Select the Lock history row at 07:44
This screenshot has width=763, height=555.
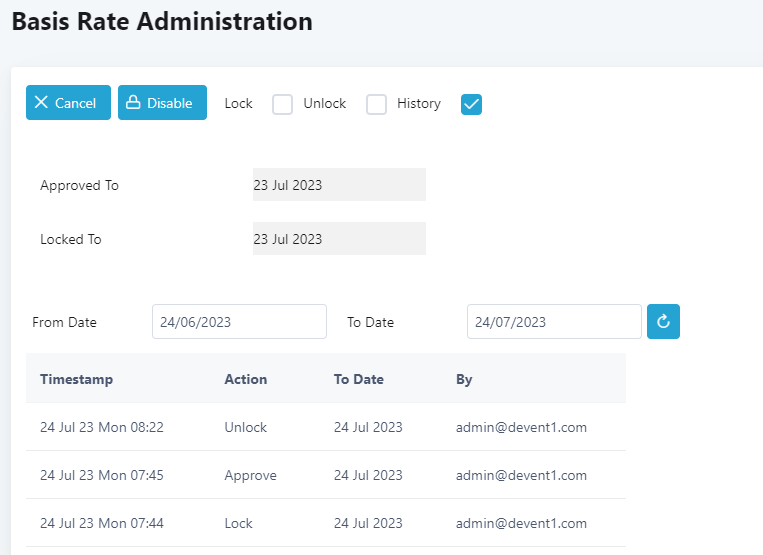[326, 523]
